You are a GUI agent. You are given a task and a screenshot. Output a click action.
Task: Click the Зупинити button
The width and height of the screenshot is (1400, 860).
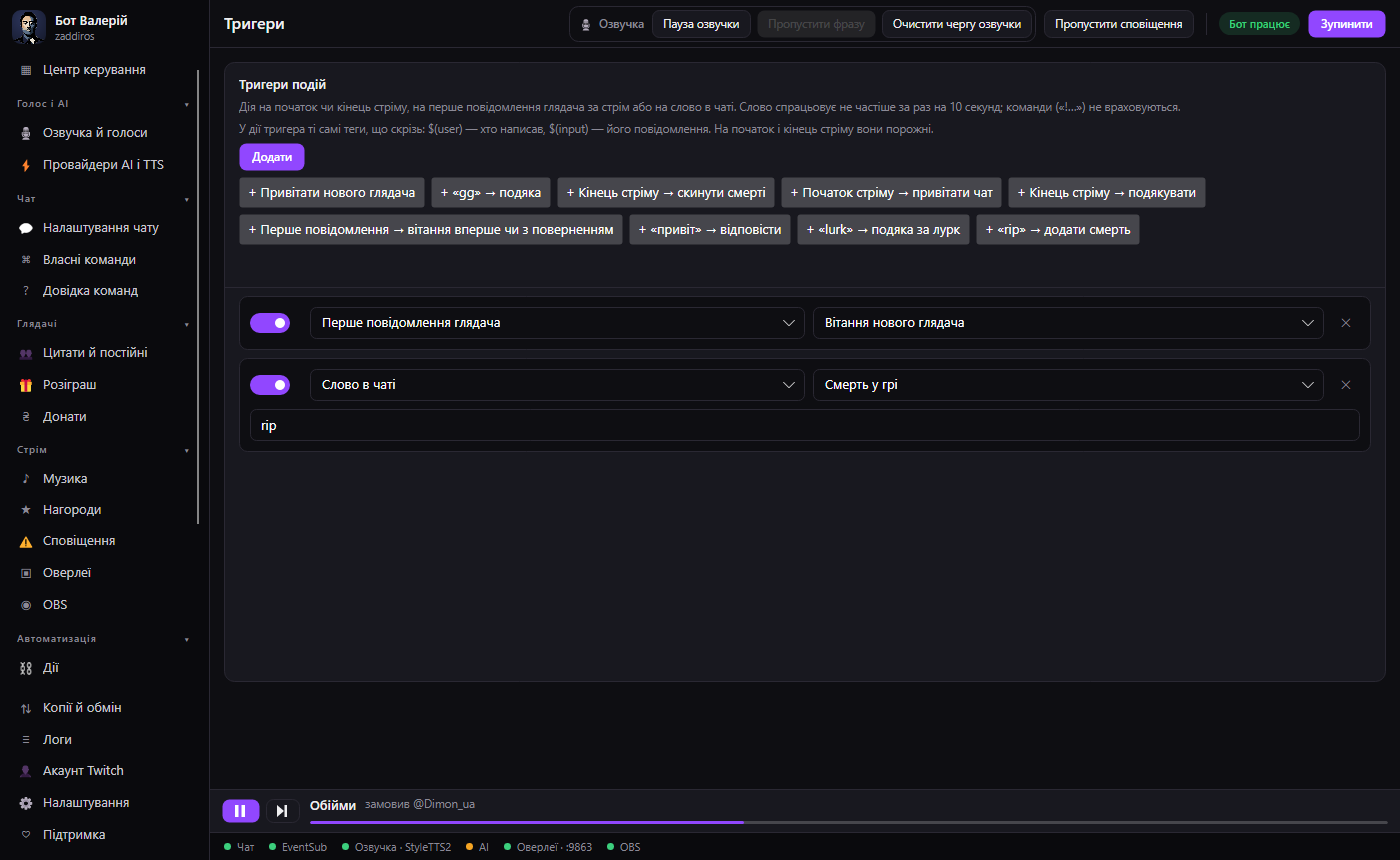tap(1347, 24)
